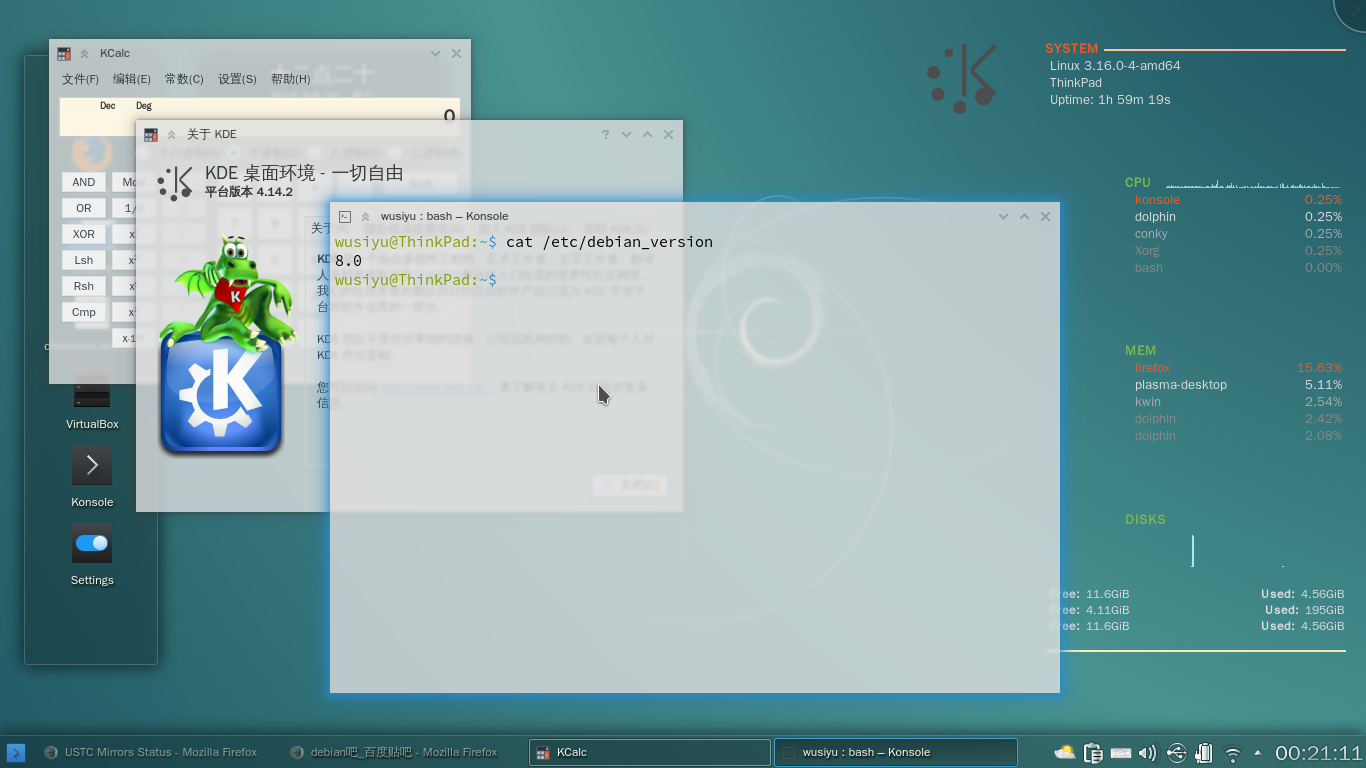Click the 'Free: 4.11GiB' disk value

click(1090, 610)
